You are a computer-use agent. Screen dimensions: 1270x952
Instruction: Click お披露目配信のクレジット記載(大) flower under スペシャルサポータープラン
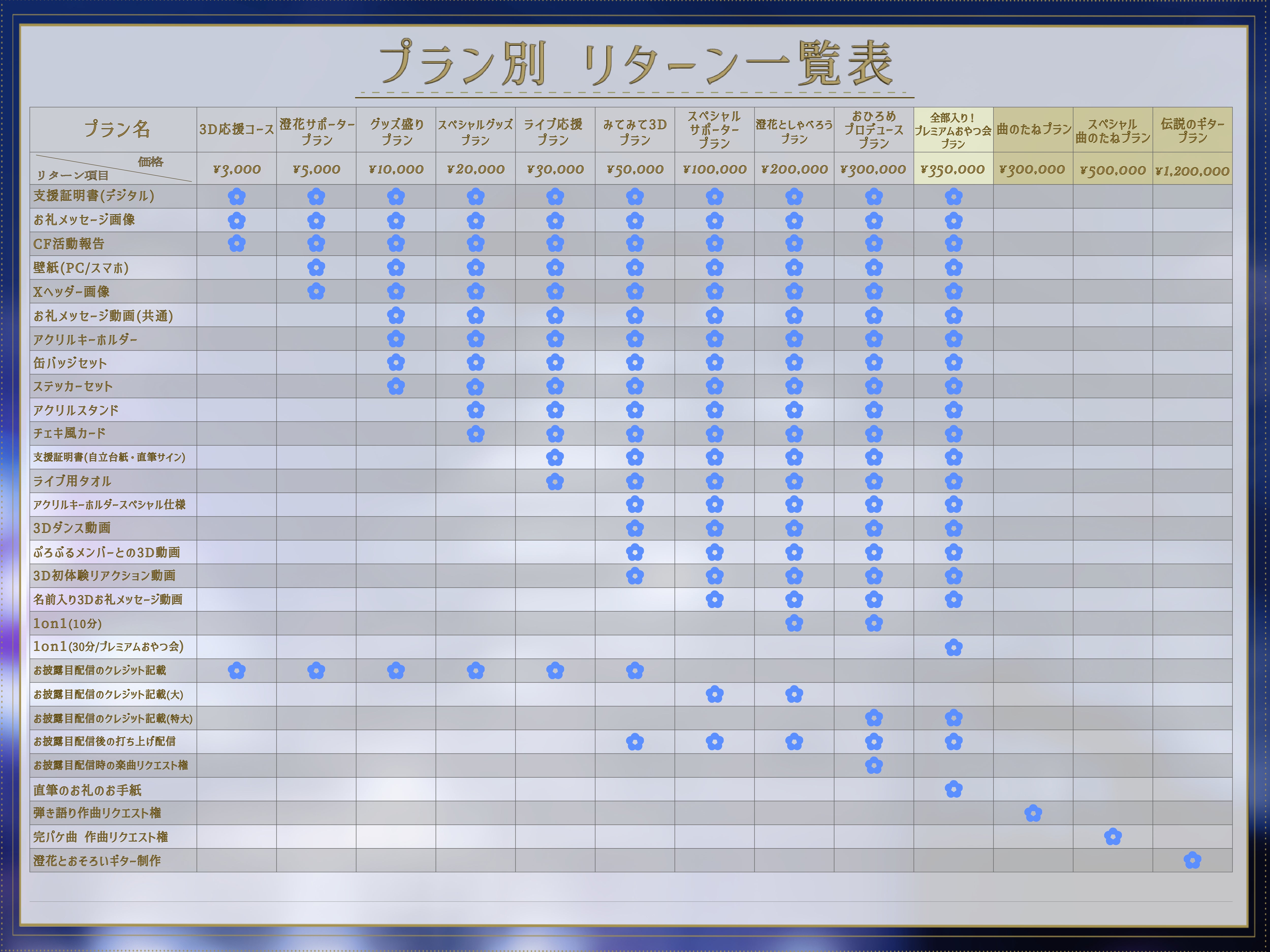715,694
